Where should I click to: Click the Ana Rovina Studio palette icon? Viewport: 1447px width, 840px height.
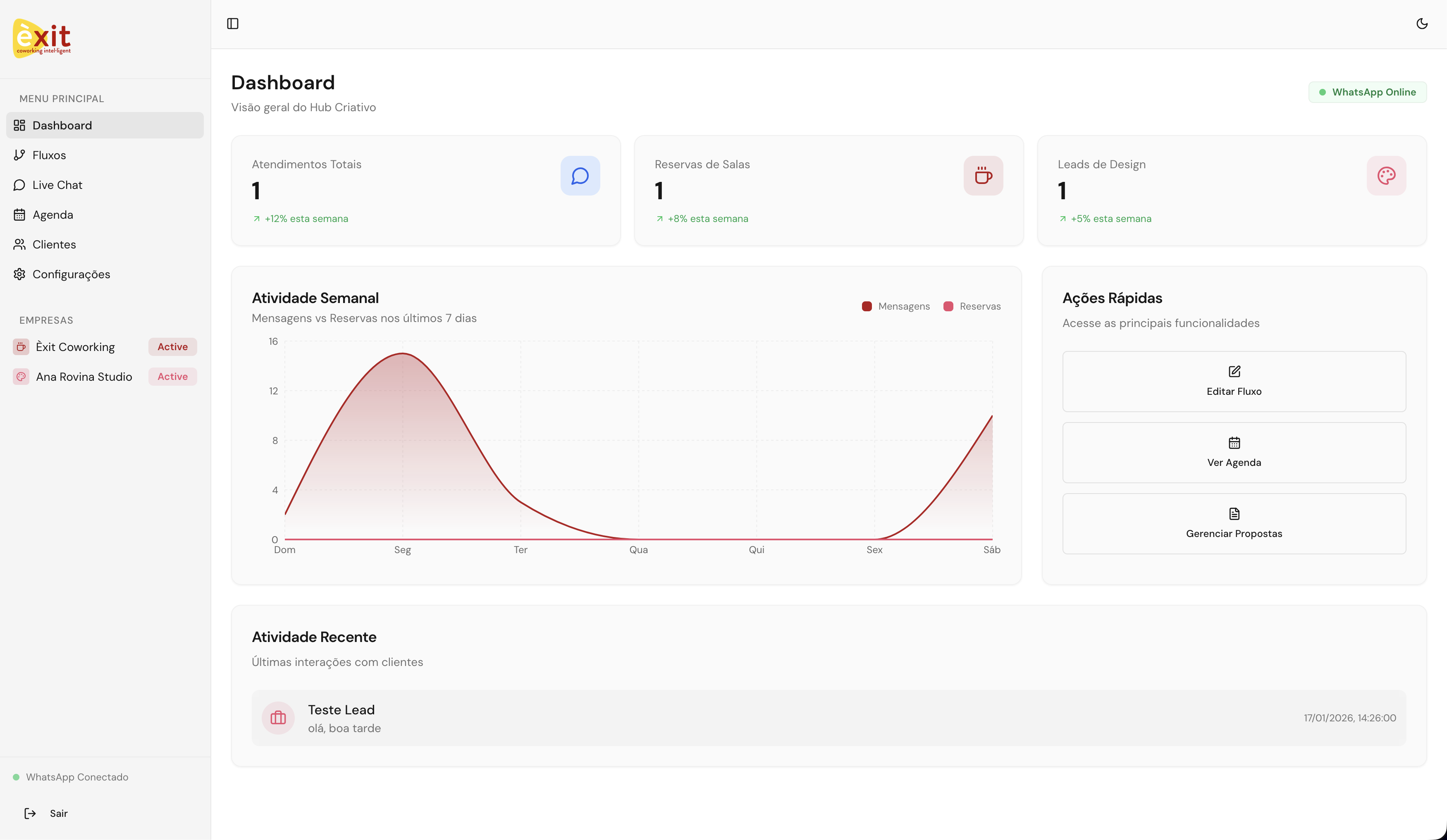(x=21, y=377)
